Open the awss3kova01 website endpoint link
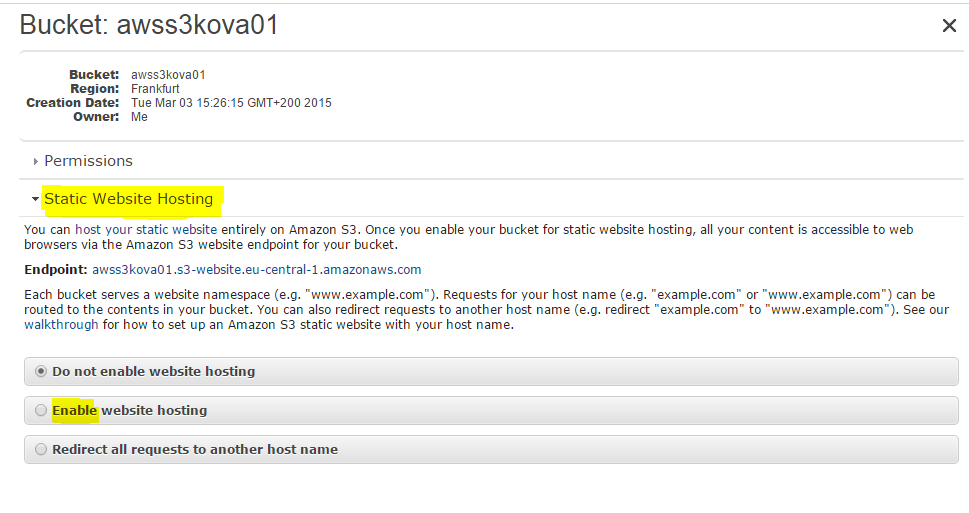Screen dimensions: 969x513 (x=256, y=270)
